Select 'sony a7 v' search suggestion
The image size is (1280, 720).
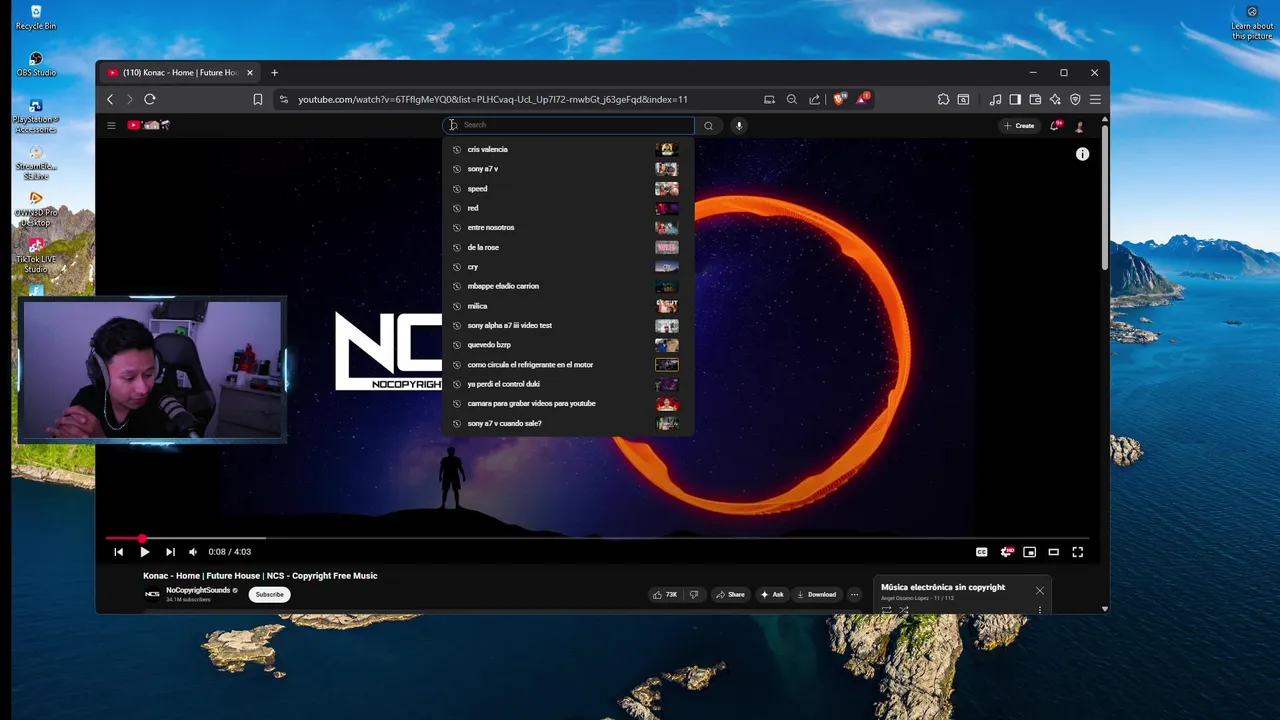tap(568, 169)
